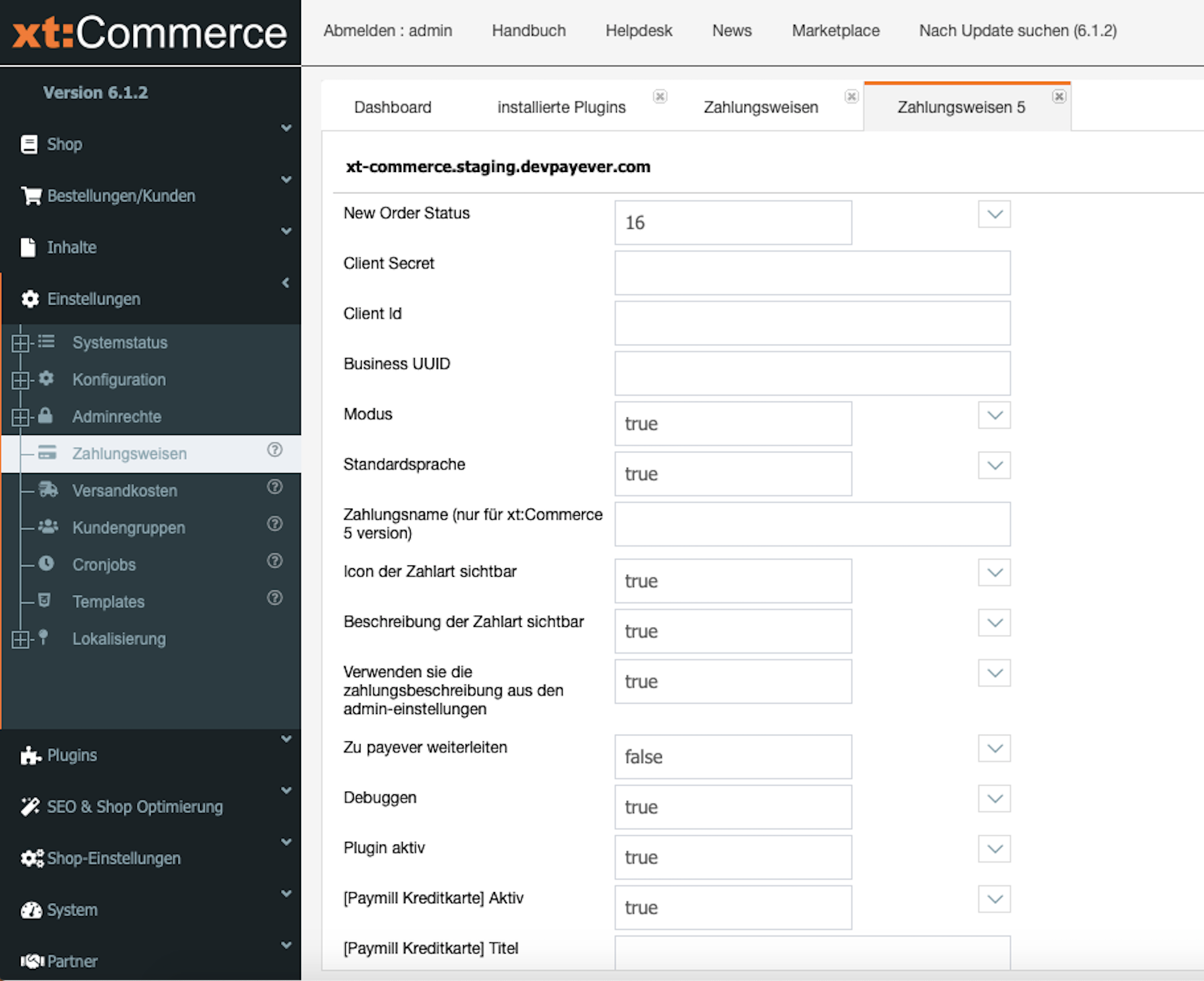Open help icon next to Versandkosten
Image resolution: width=1204 pixels, height=981 pixels.
click(275, 486)
